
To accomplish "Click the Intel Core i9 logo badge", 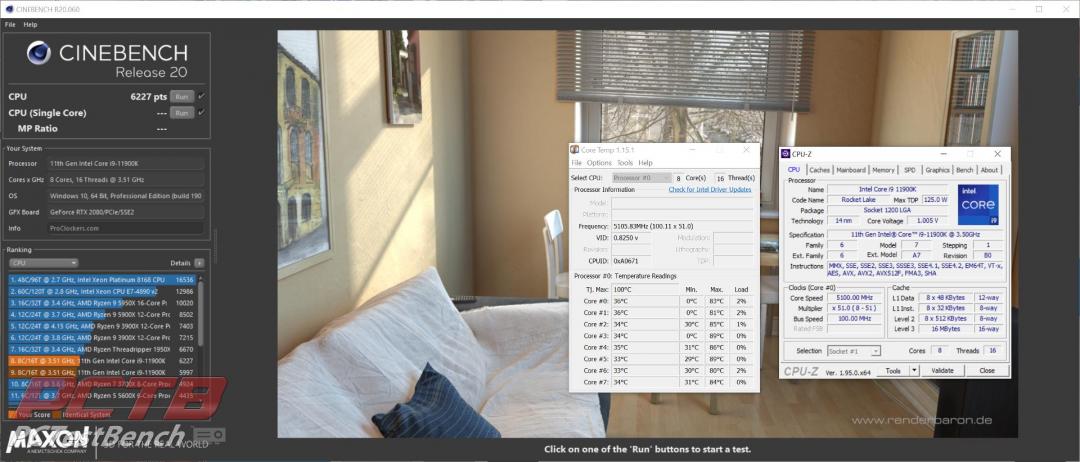I will coord(978,204).
